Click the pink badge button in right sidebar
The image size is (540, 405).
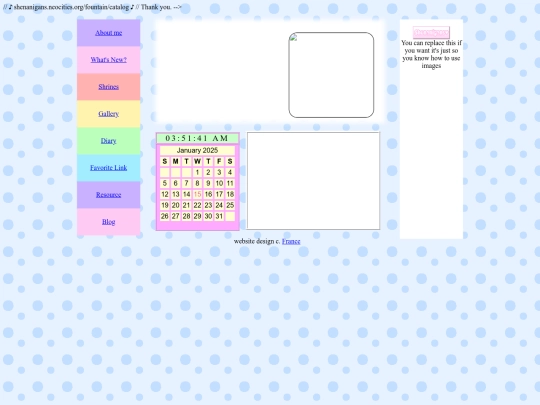pyautogui.click(x=431, y=32)
